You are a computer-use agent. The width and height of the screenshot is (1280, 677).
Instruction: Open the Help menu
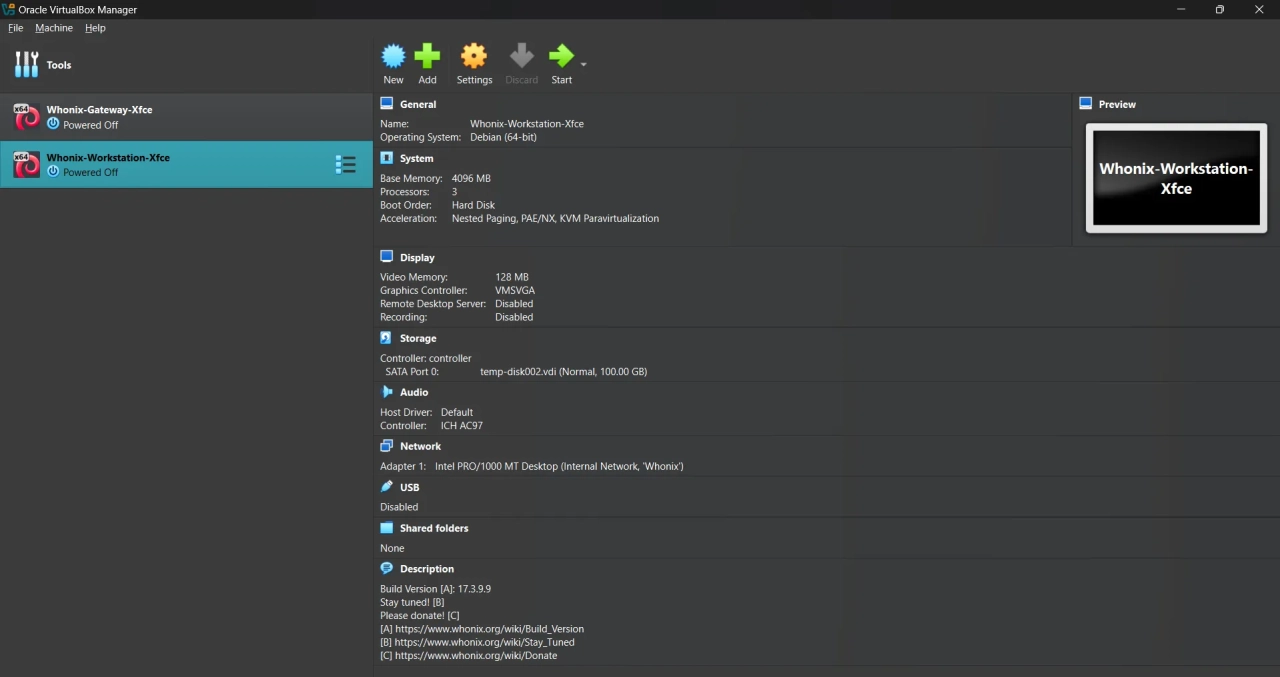point(95,28)
